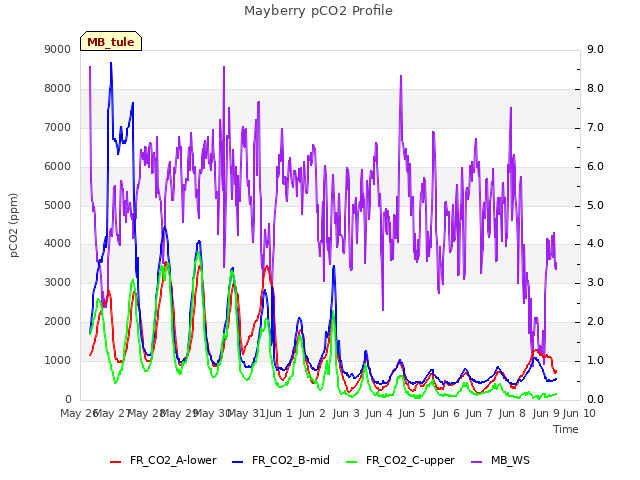Click the pCO2 (ppm) y-axis title
This screenshot has width=640, height=480.
click(14, 225)
